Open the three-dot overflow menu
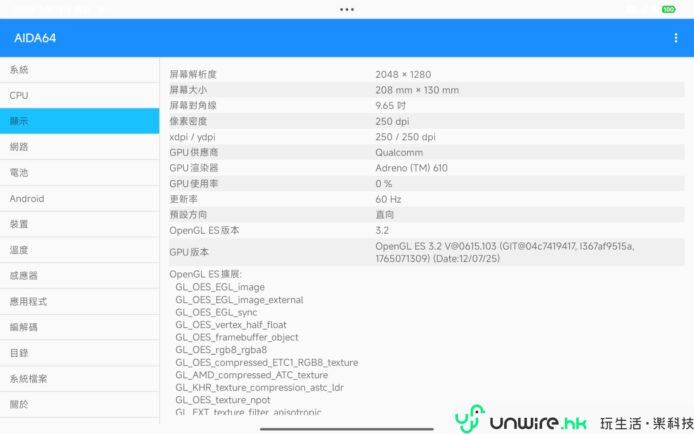The height and width of the screenshot is (434, 694). point(675,38)
